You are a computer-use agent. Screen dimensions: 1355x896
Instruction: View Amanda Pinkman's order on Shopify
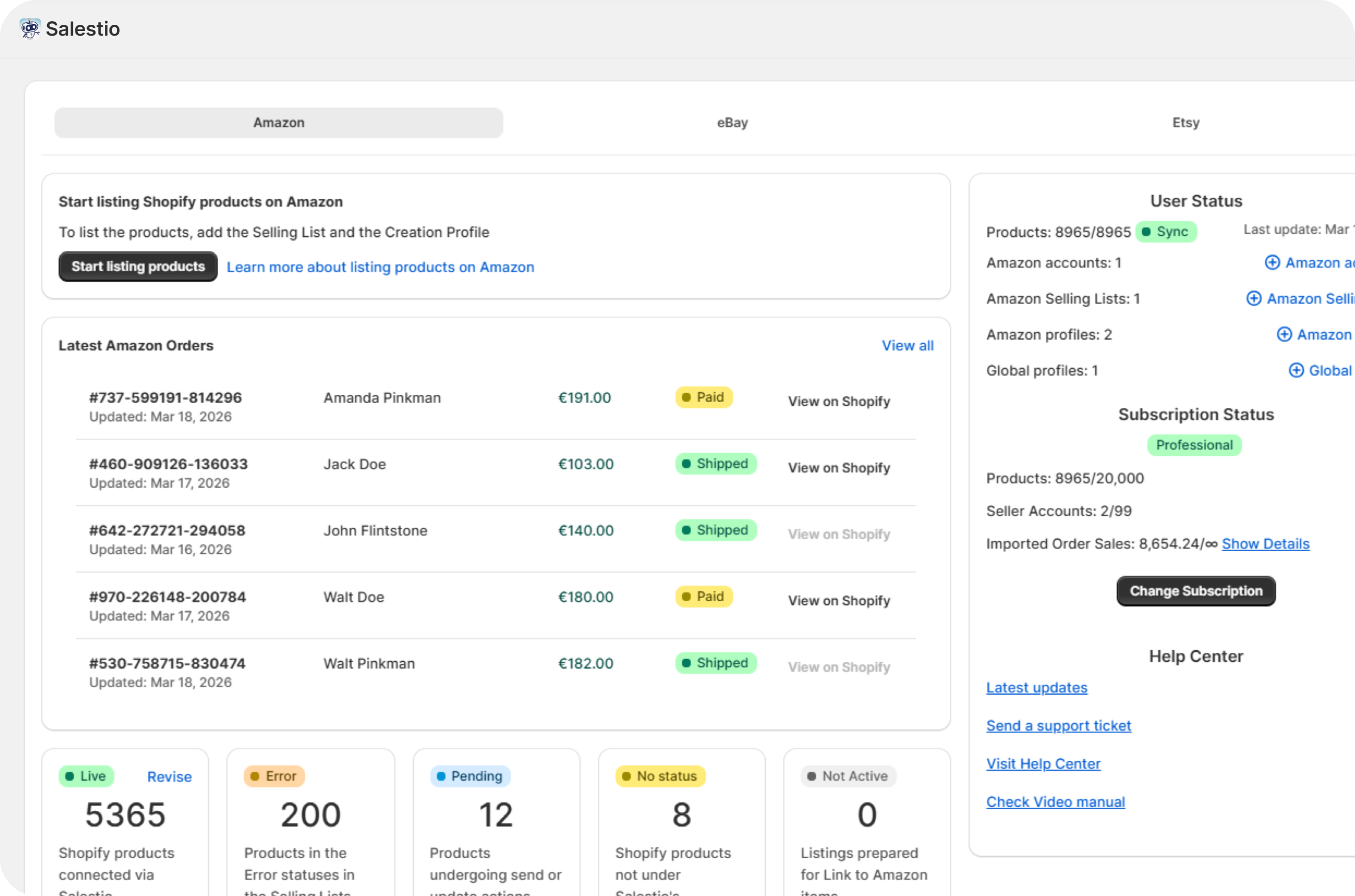tap(838, 402)
